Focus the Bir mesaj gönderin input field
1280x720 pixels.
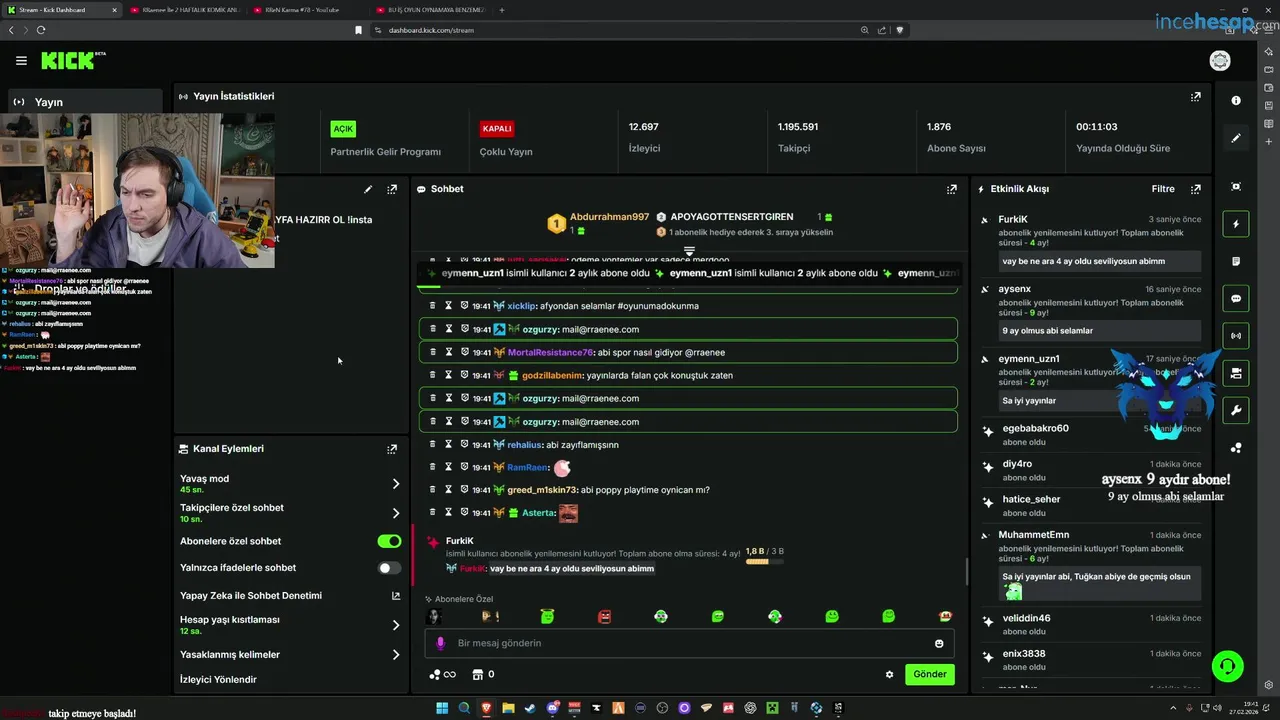690,643
